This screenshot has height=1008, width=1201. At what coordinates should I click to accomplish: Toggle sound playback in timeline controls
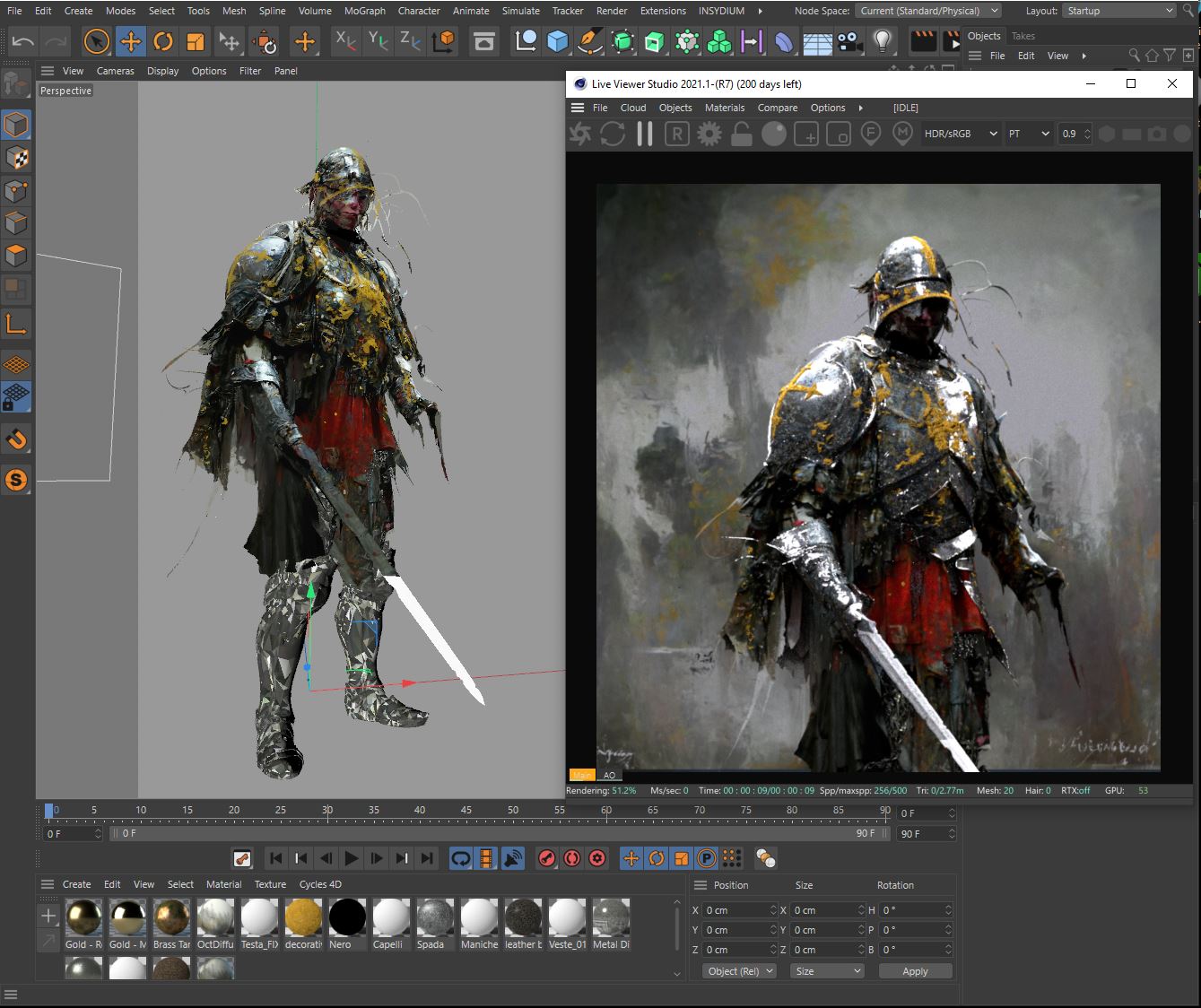tap(512, 858)
